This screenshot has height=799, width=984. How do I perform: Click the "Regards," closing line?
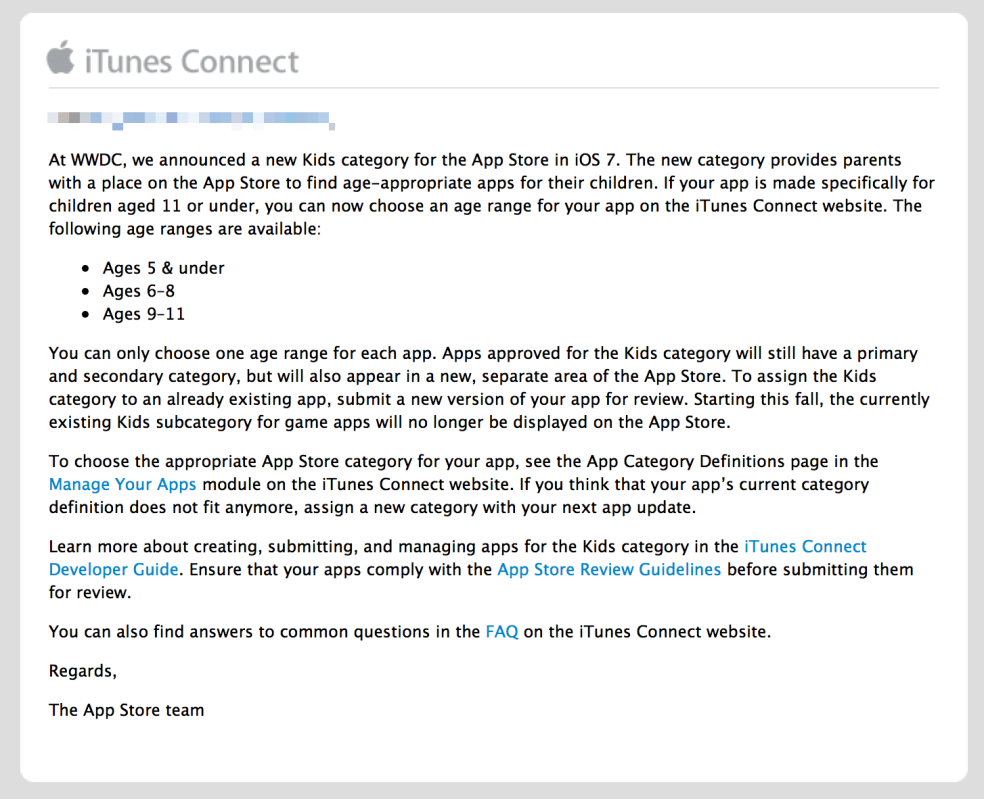[x=83, y=671]
